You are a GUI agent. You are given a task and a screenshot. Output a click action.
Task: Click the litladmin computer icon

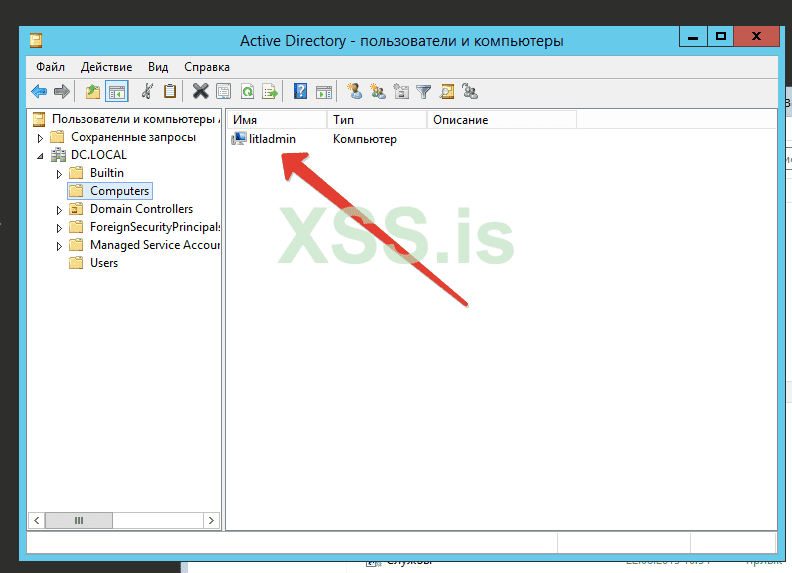click(239, 138)
